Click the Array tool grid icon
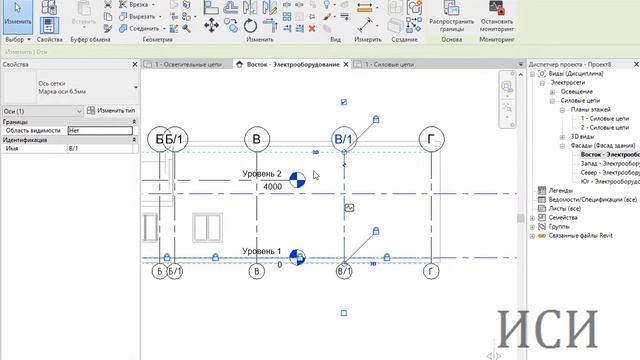 (x=287, y=17)
